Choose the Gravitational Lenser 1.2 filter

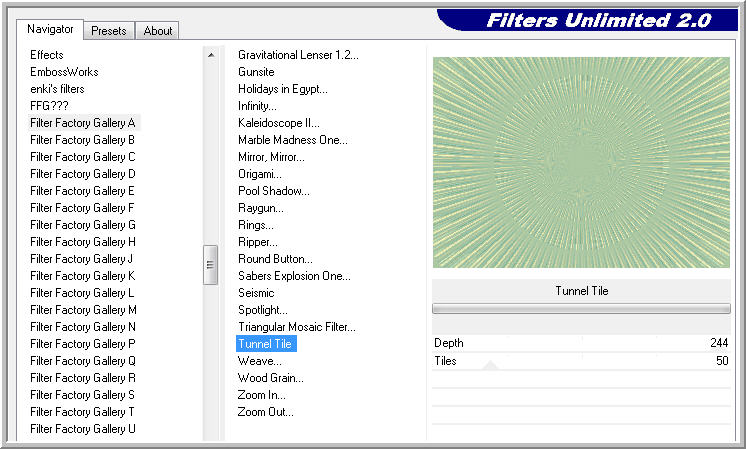298,55
